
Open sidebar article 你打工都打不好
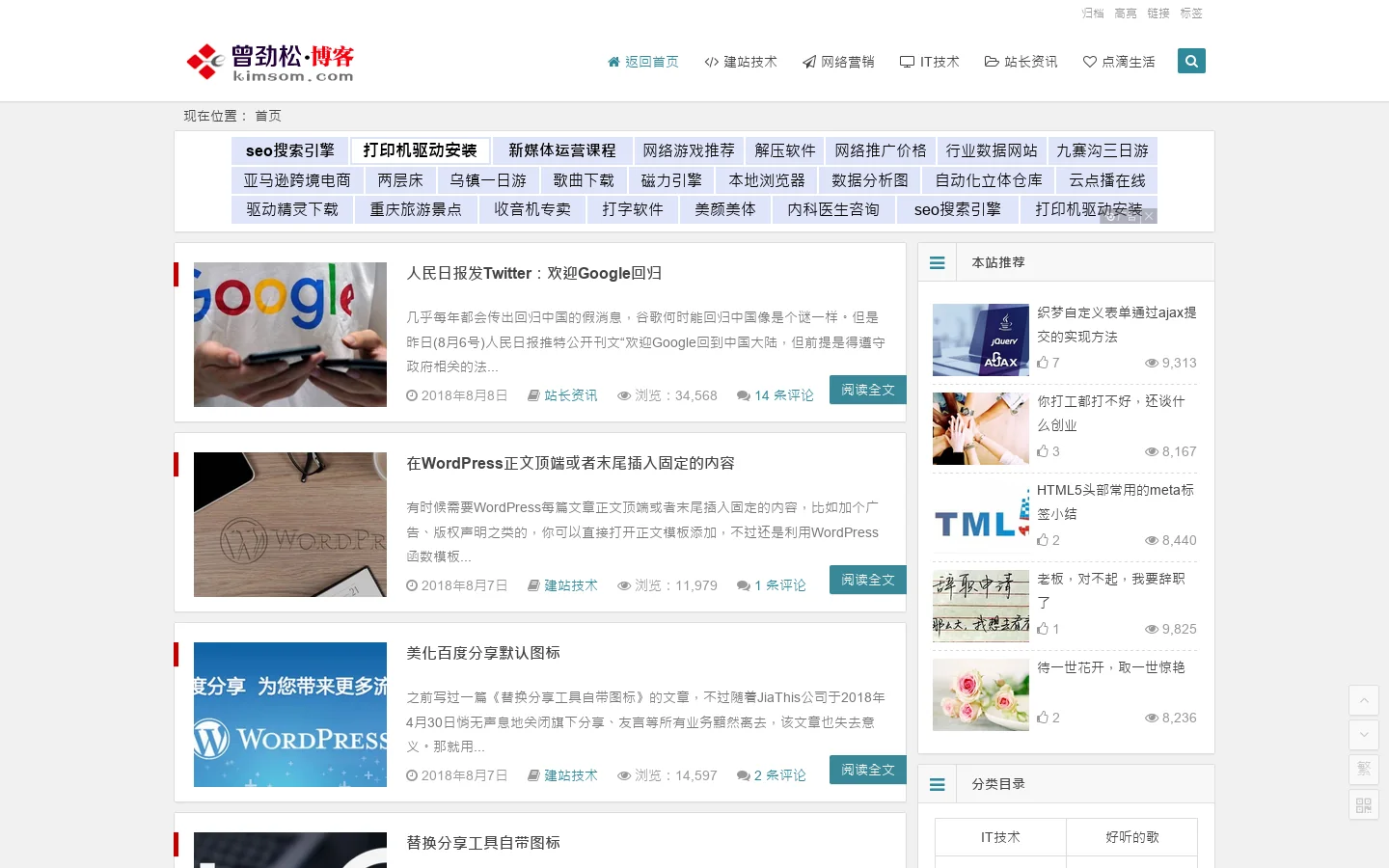pos(1111,413)
